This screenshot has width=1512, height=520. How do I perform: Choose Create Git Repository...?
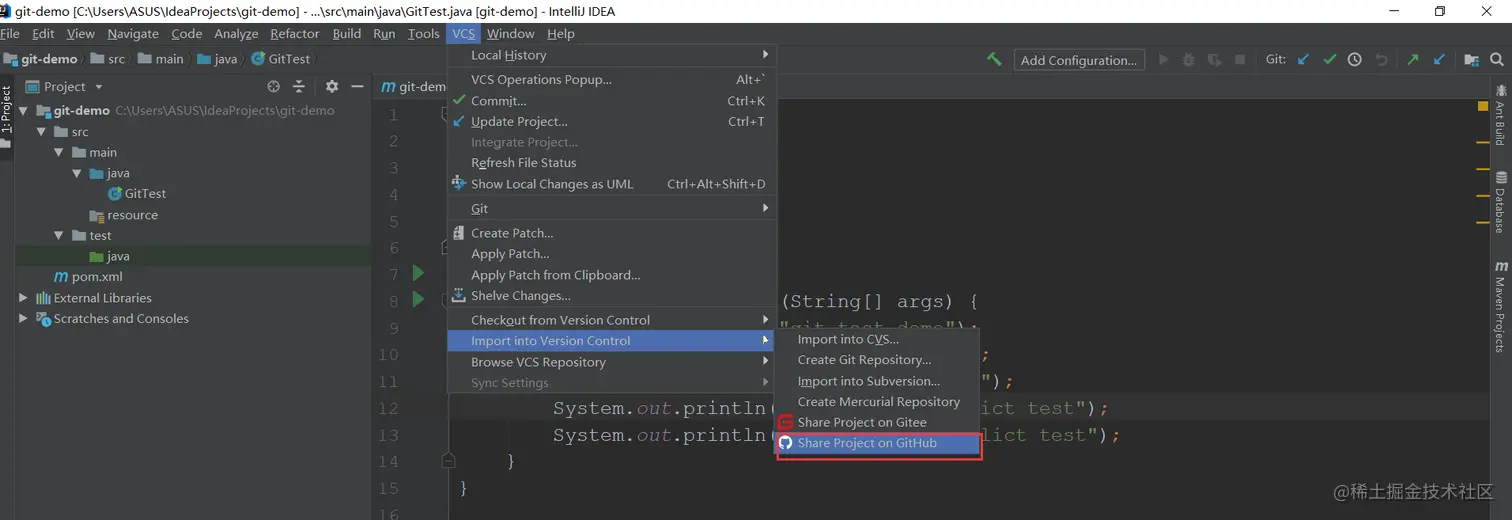pyautogui.click(x=878, y=359)
